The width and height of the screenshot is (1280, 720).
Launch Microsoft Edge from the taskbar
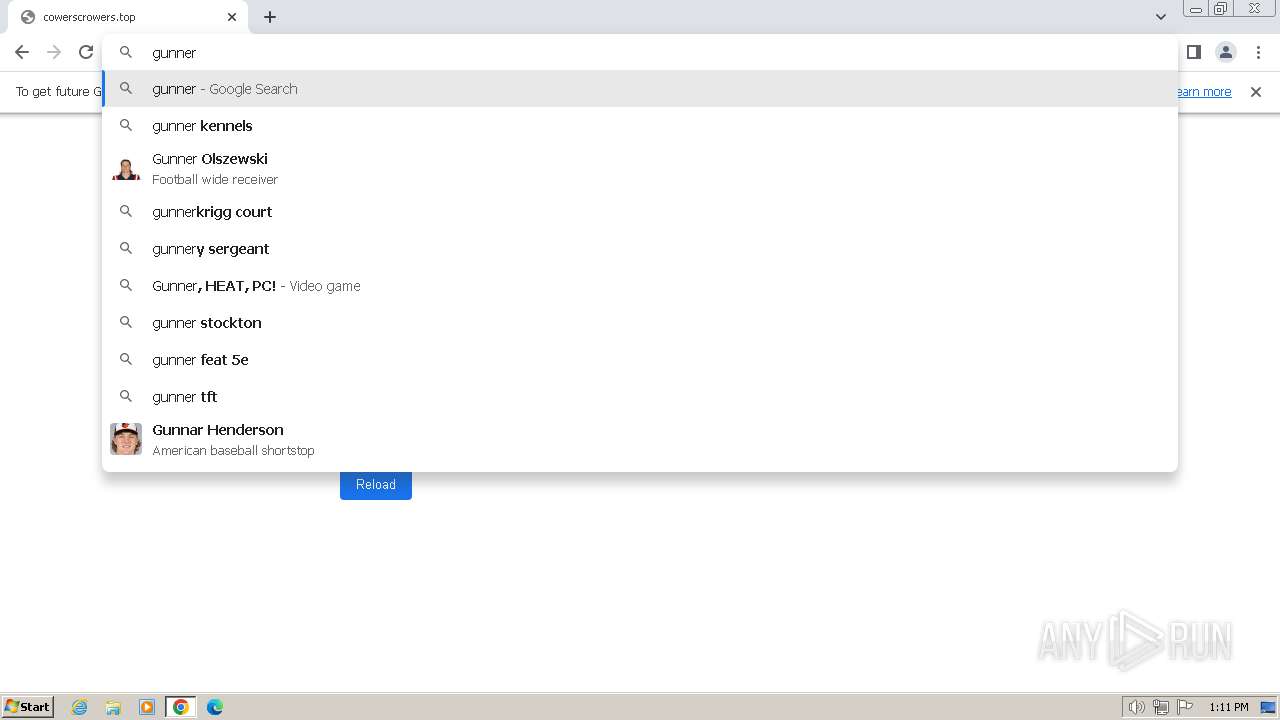point(215,707)
